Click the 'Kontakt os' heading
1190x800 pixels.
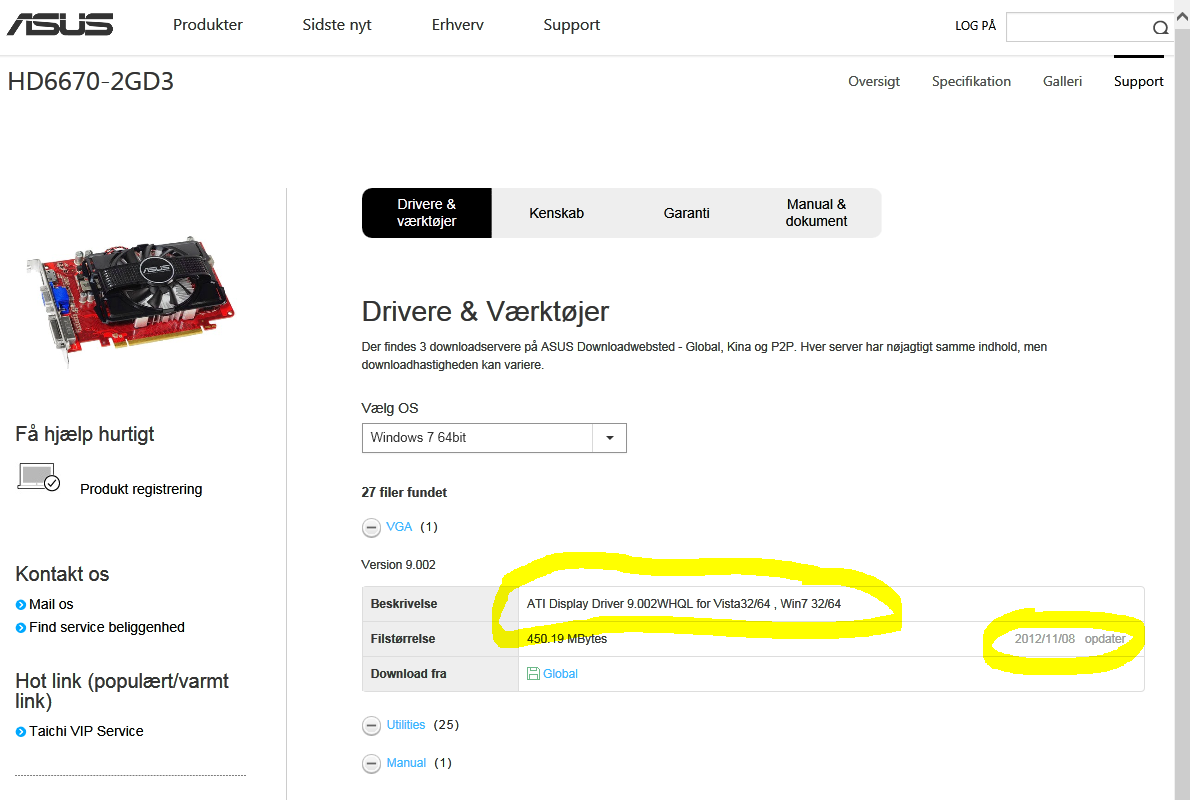tap(62, 574)
